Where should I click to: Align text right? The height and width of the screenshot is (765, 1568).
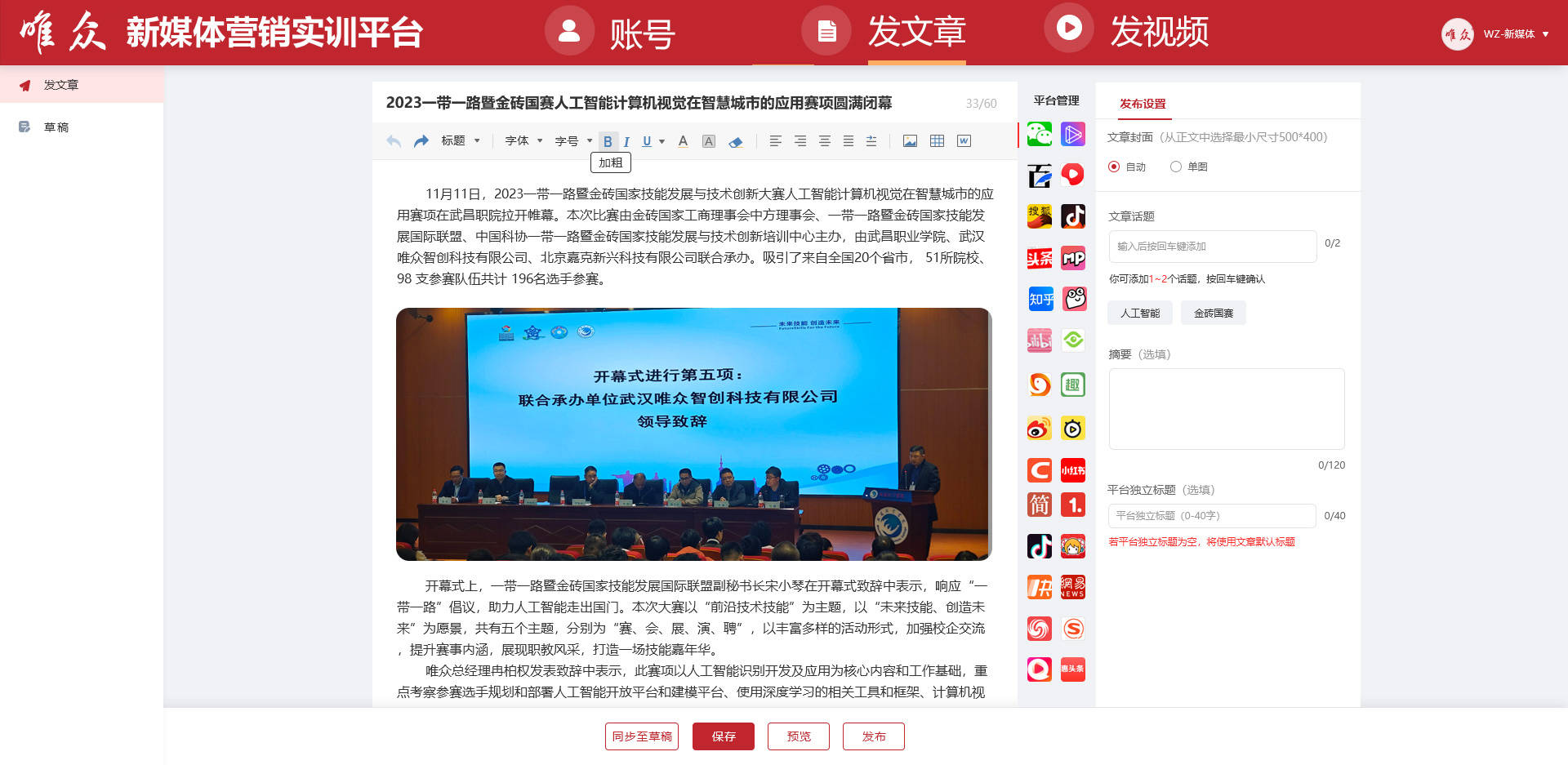(x=800, y=141)
